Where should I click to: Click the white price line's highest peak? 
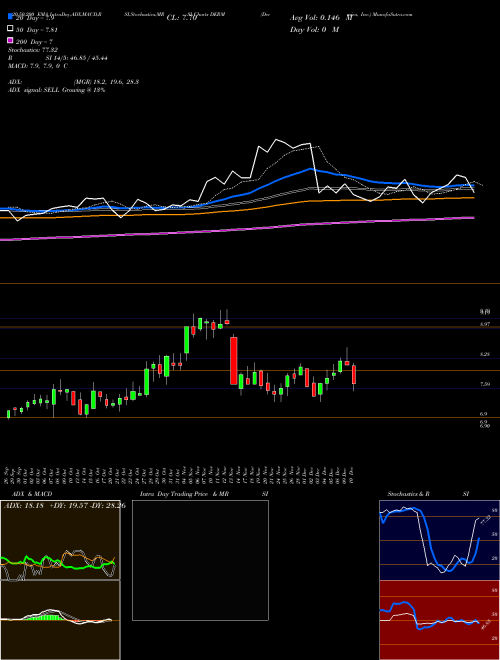point(277,140)
